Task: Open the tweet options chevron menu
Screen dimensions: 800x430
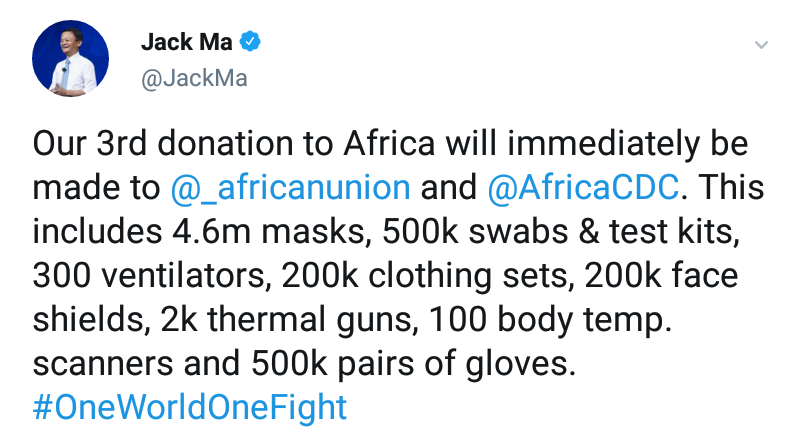Action: click(761, 46)
